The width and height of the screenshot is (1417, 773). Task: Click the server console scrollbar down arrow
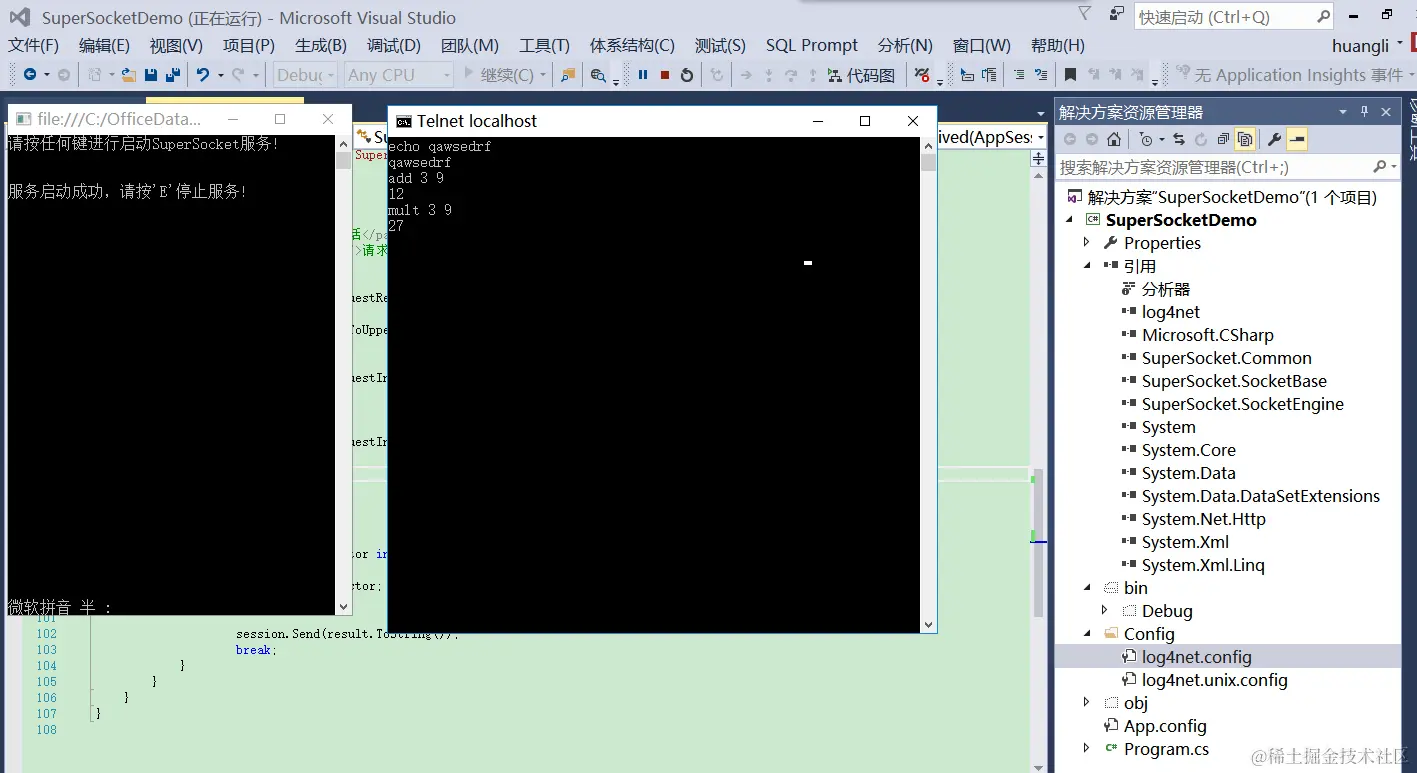[x=343, y=606]
